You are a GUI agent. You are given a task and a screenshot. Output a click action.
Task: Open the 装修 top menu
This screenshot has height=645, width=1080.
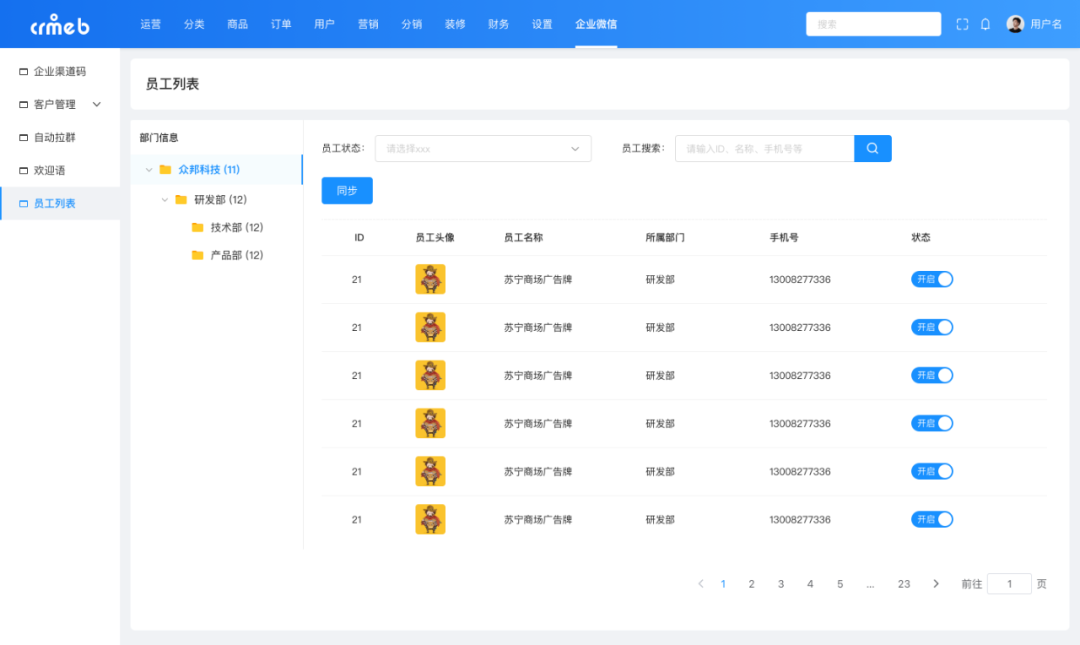[455, 24]
